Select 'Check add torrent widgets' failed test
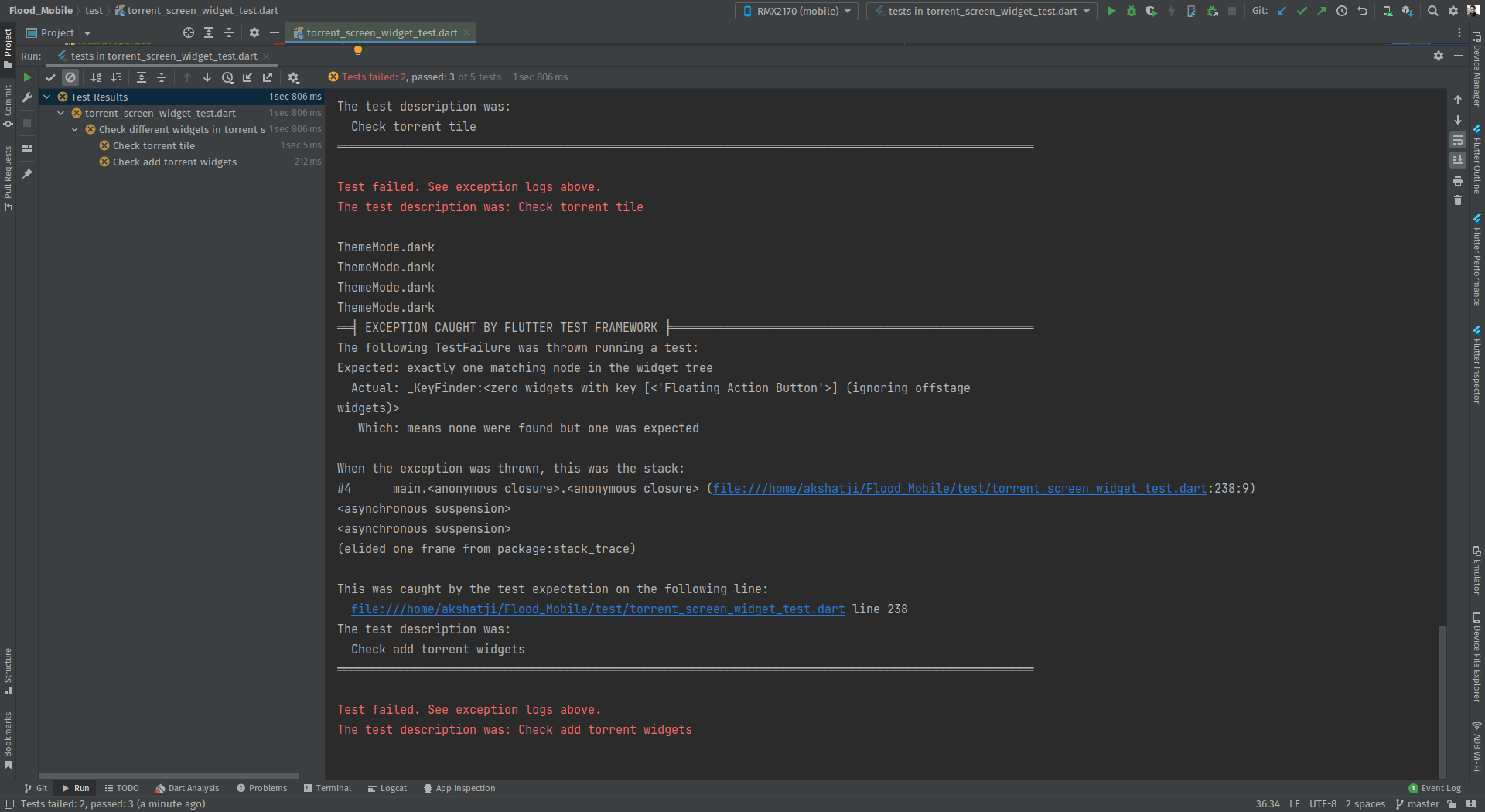This screenshot has height=812, width=1485. (x=175, y=162)
